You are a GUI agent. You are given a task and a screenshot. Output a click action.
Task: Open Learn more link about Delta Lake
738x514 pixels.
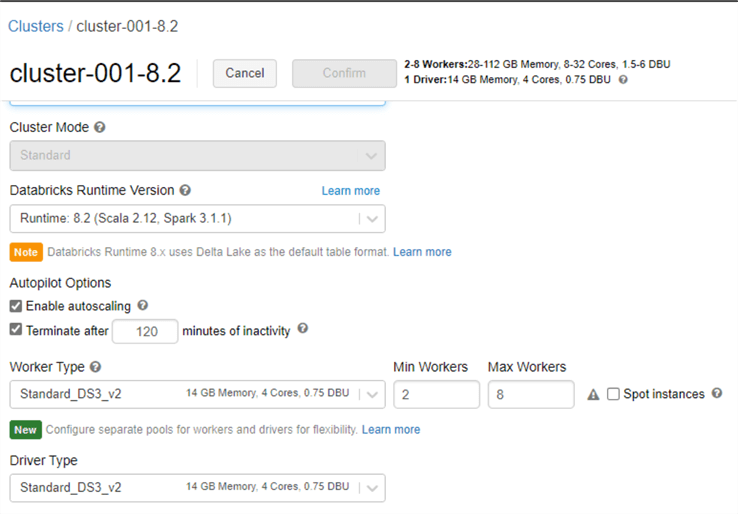[422, 252]
